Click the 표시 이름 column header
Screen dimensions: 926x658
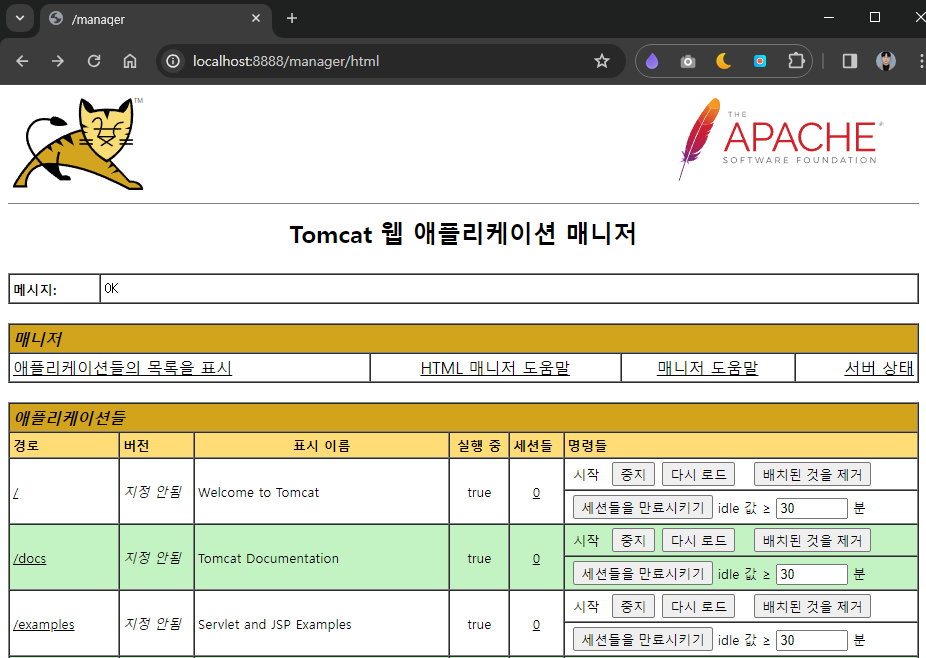pos(322,446)
